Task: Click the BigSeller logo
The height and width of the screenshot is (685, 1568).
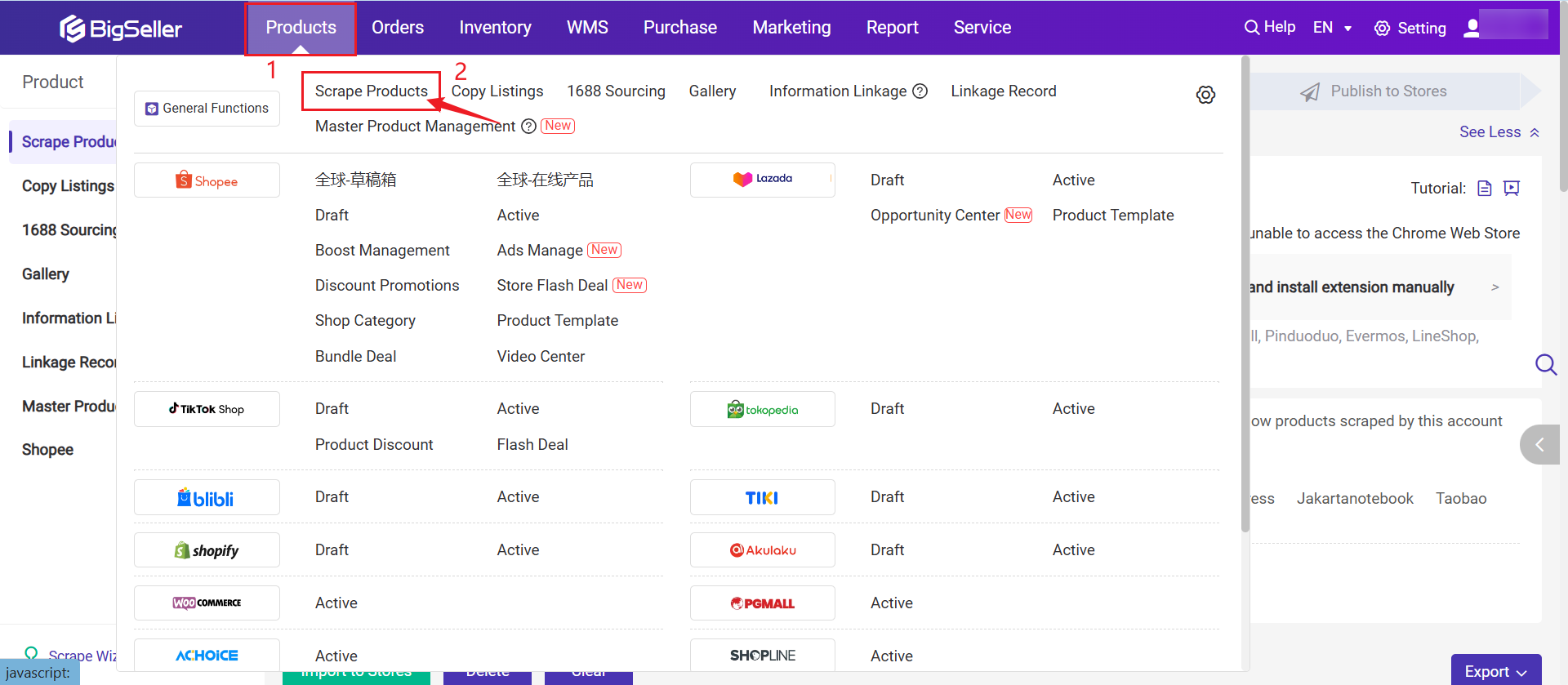Action: (121, 29)
